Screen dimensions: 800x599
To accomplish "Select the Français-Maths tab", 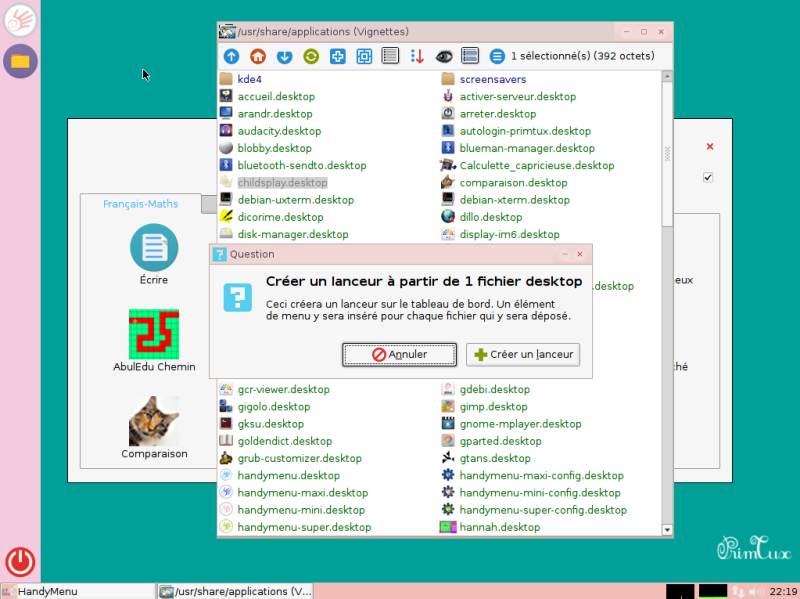I will click(x=141, y=204).
